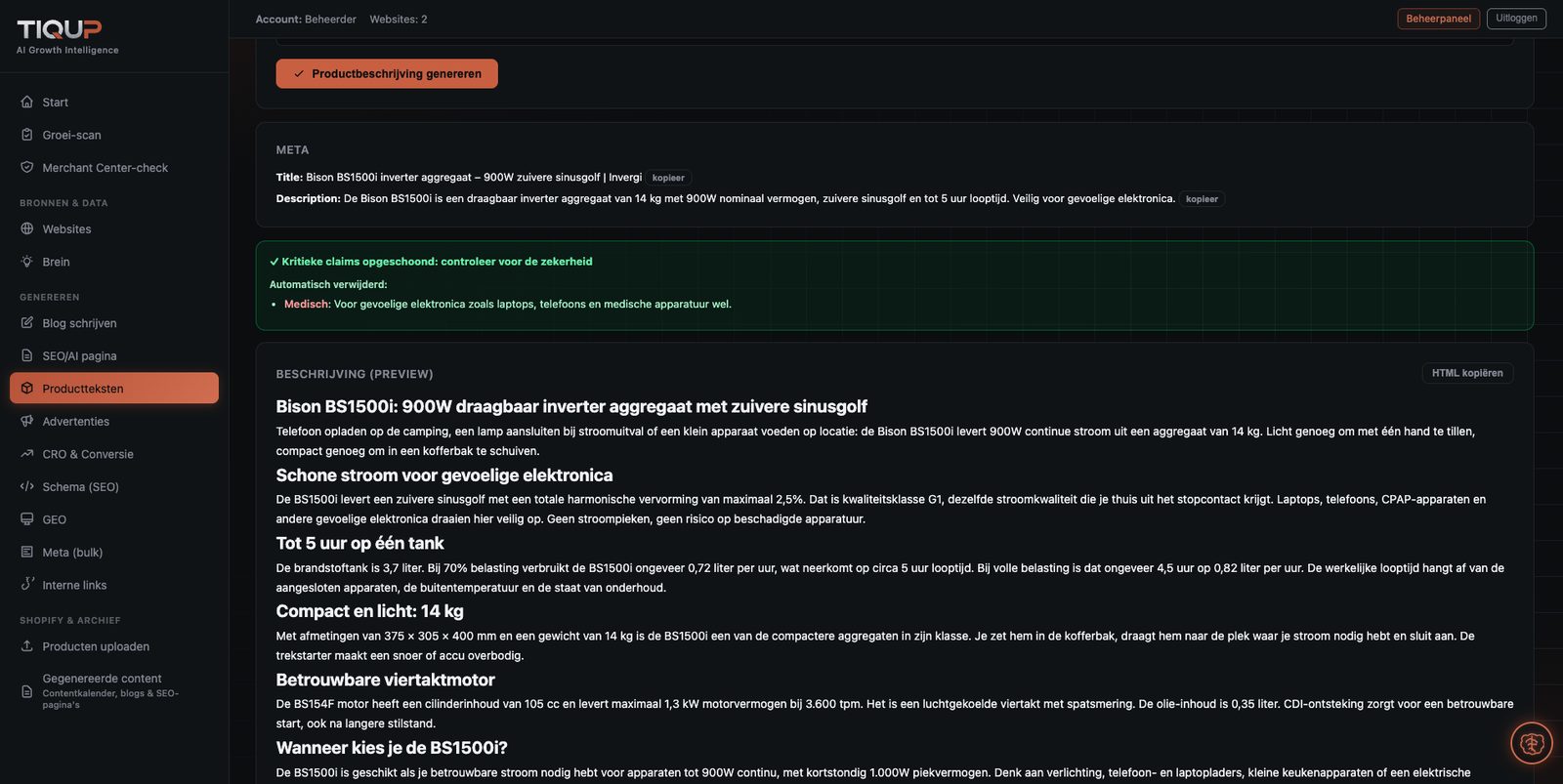The image size is (1563, 784).
Task: Click the 'Medisch:' removed claim line
Action: 507,305
